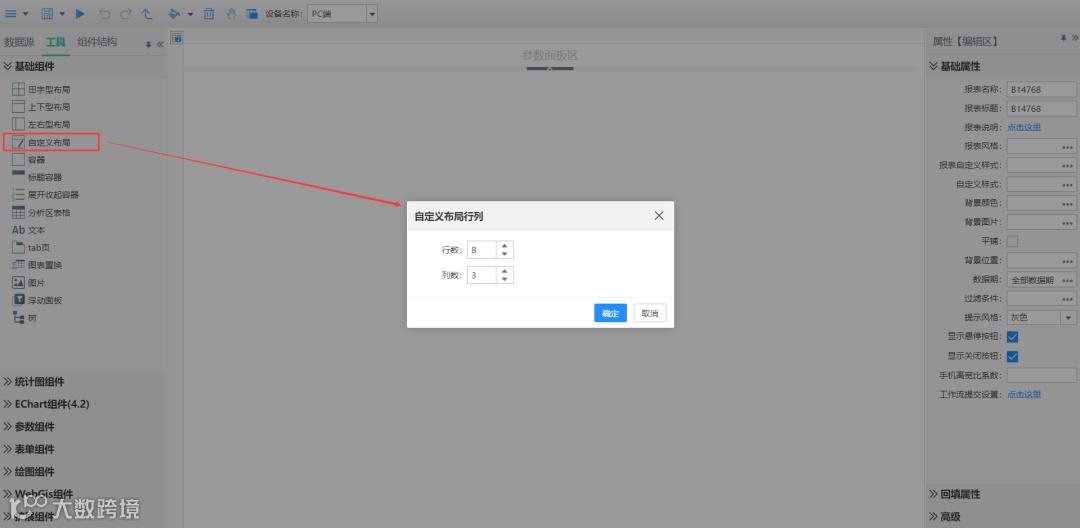Click 取消 in the layout dialog
This screenshot has height=528, width=1080.
(x=650, y=313)
